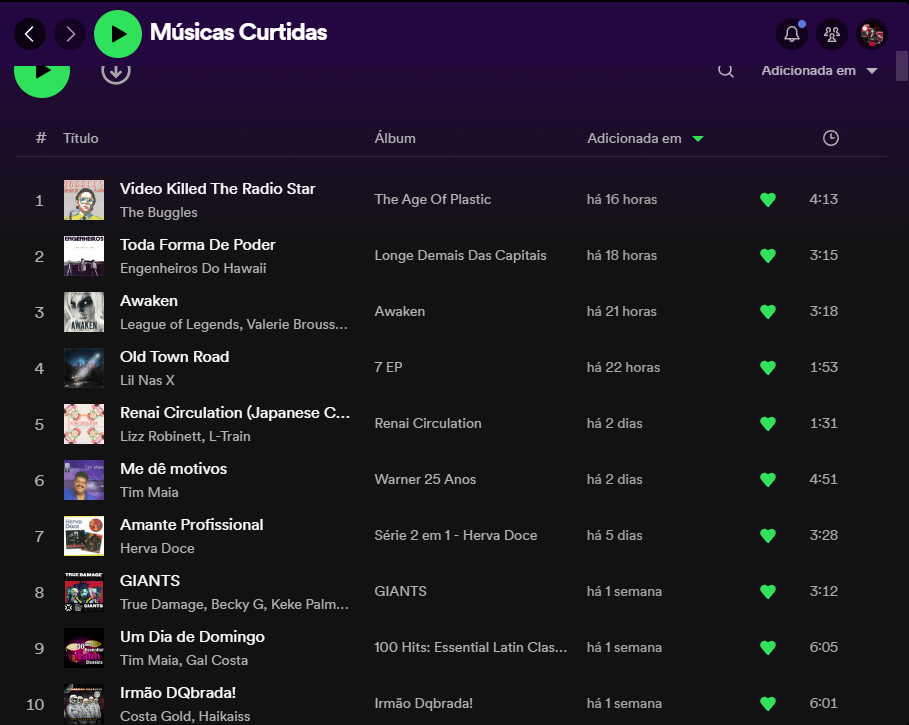The width and height of the screenshot is (909, 725).
Task: Open artist Gal Costa
Action: click(x=218, y=660)
